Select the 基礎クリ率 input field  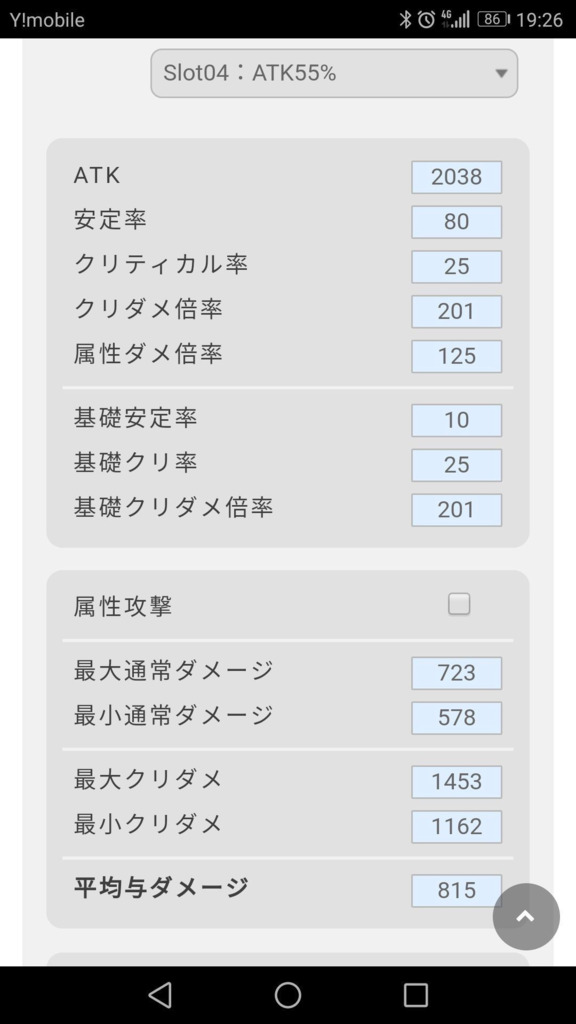pos(456,465)
